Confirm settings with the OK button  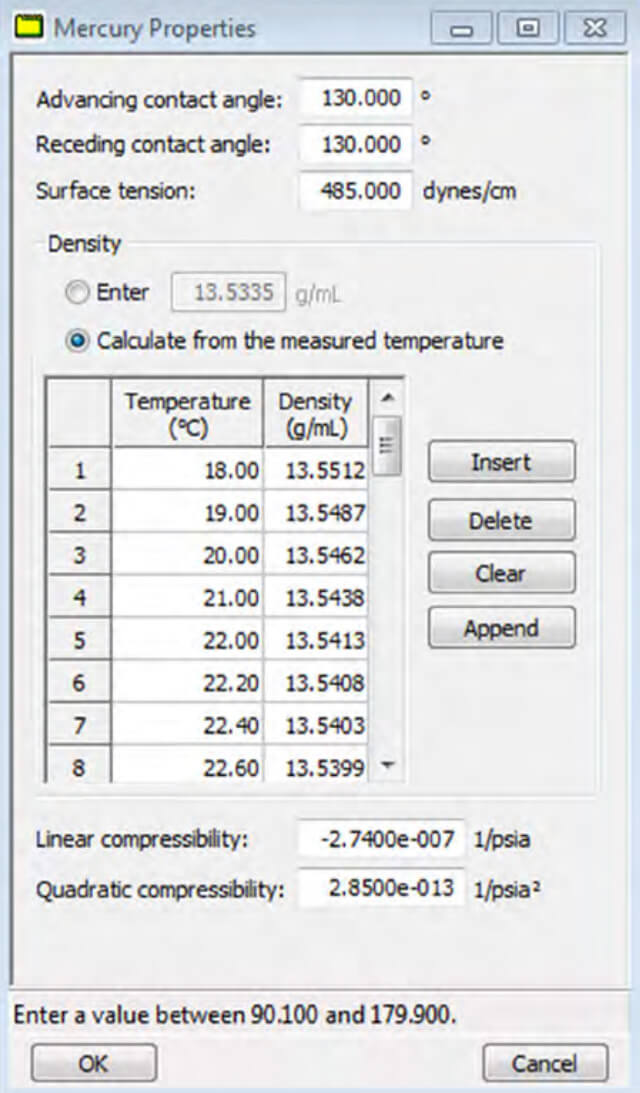(x=93, y=1063)
